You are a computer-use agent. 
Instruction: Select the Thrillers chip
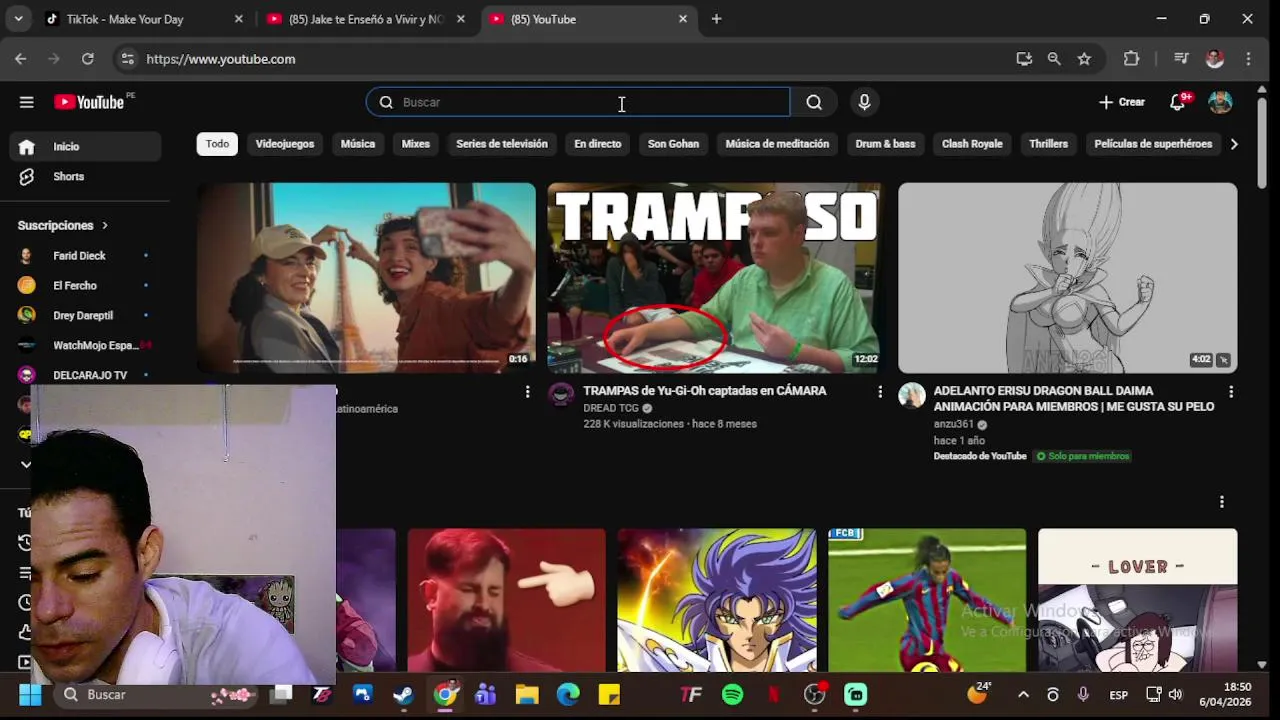1049,144
